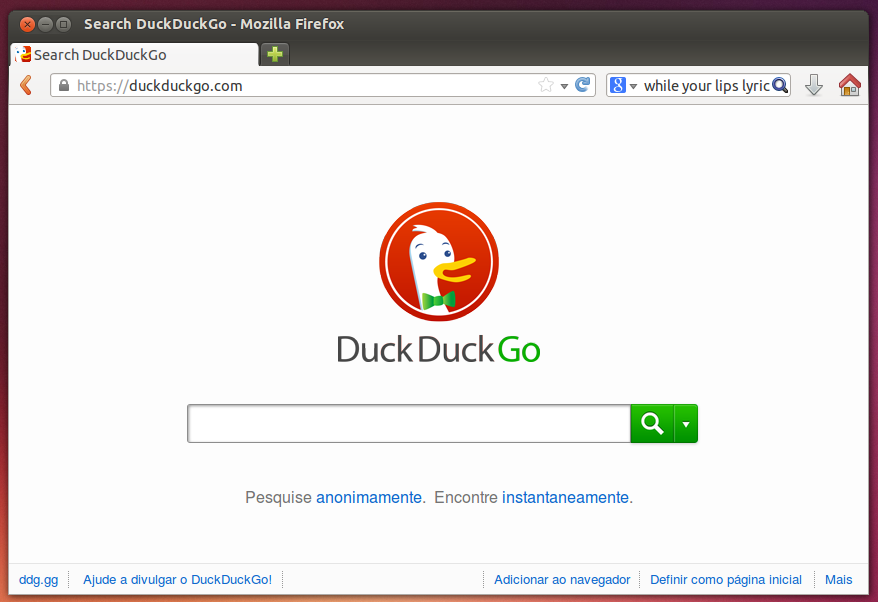Click Definir como página inicial link

coord(726,580)
